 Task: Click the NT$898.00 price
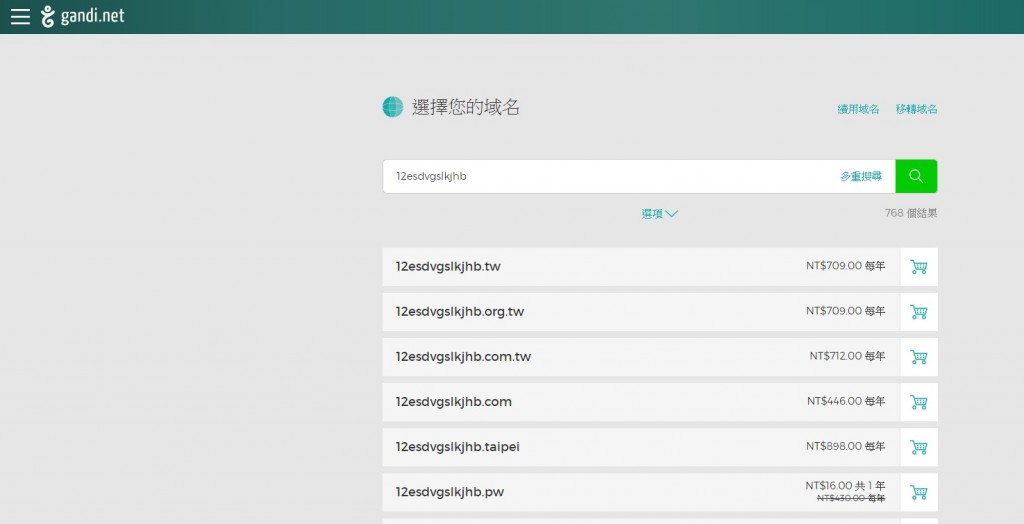(845, 446)
